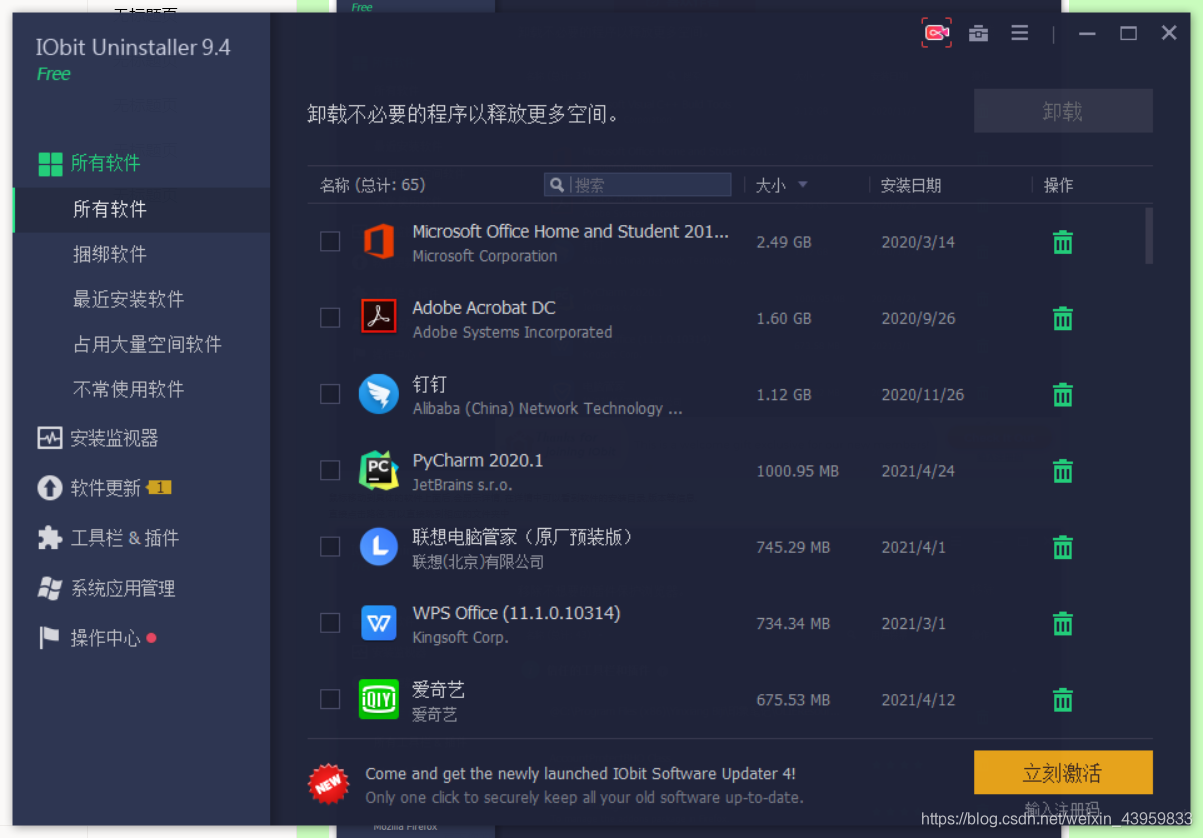Image resolution: width=1203 pixels, height=838 pixels.
Task: Click the 联想电脑管家 app icon
Action: pos(379,547)
